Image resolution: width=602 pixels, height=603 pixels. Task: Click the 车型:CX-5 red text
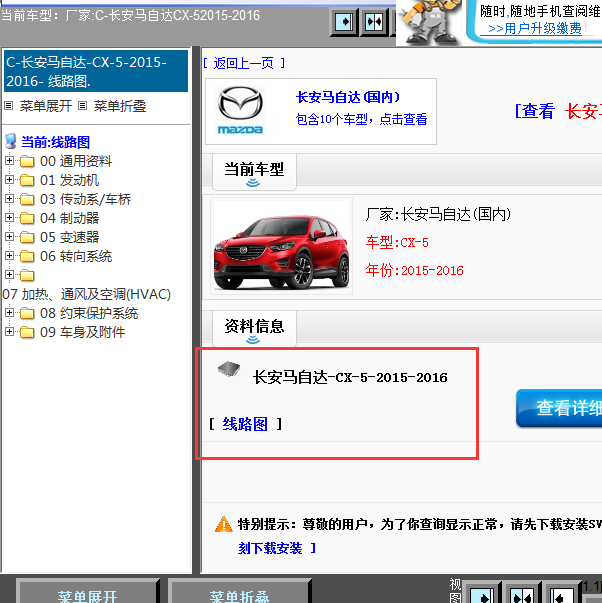coord(397,243)
